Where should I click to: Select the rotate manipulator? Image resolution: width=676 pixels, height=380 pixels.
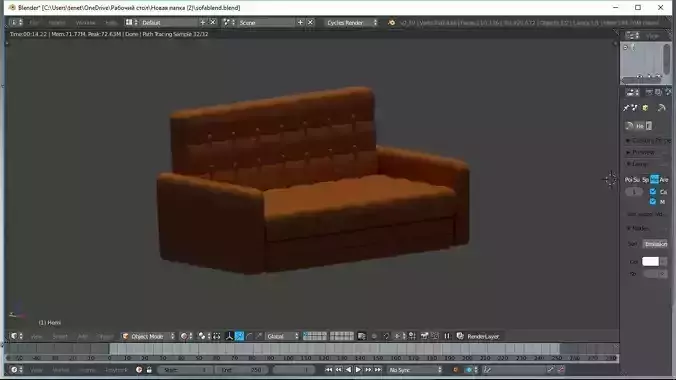249,336
